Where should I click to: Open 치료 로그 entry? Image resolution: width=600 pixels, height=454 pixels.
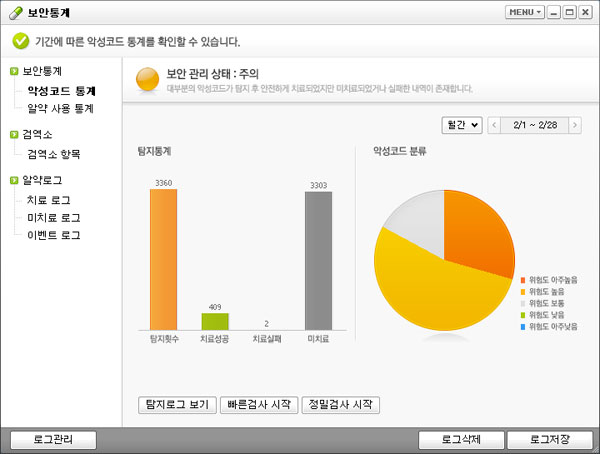coord(48,200)
